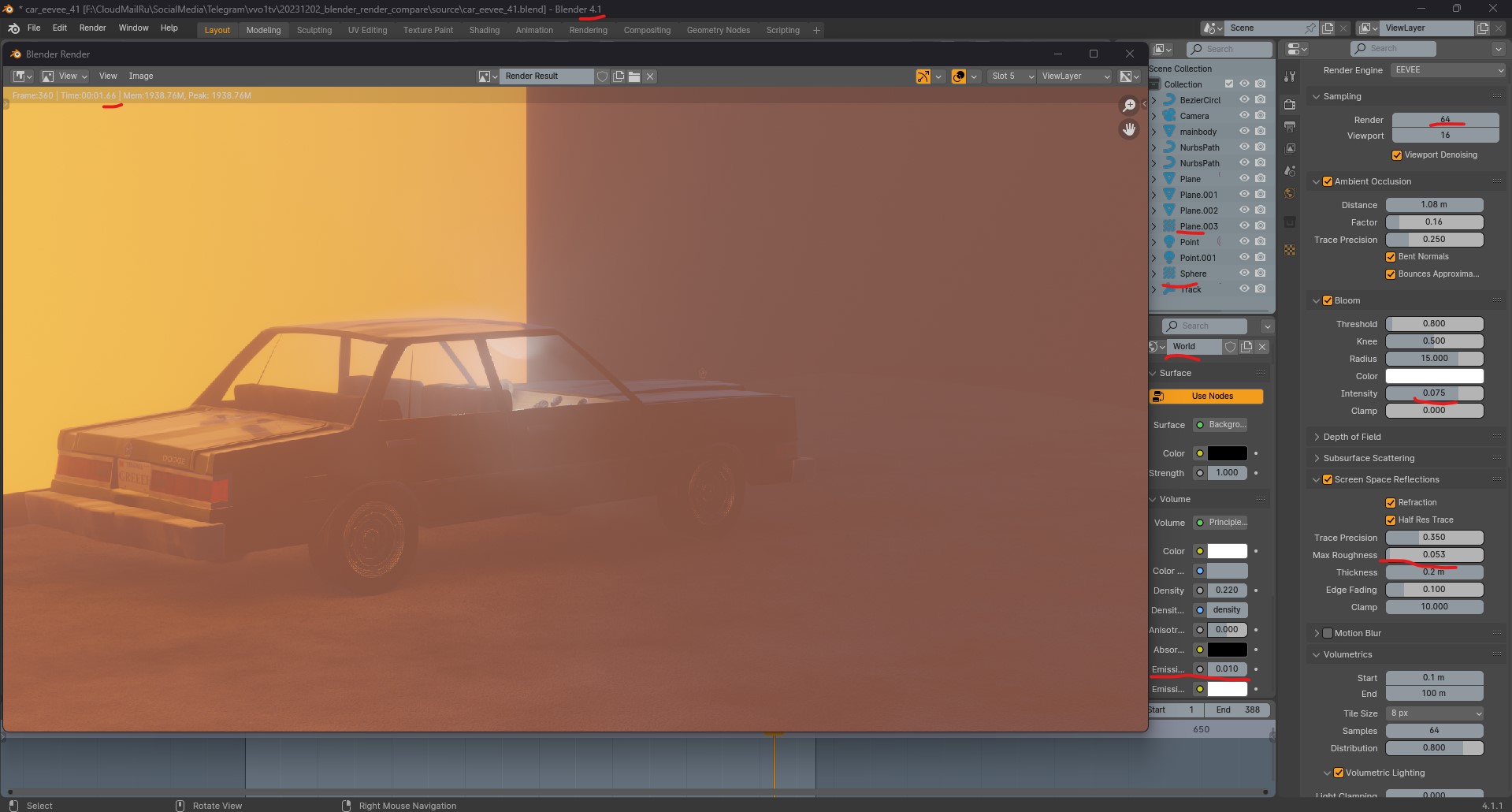
Task: Open the Blender logo application menu
Action: (13, 28)
